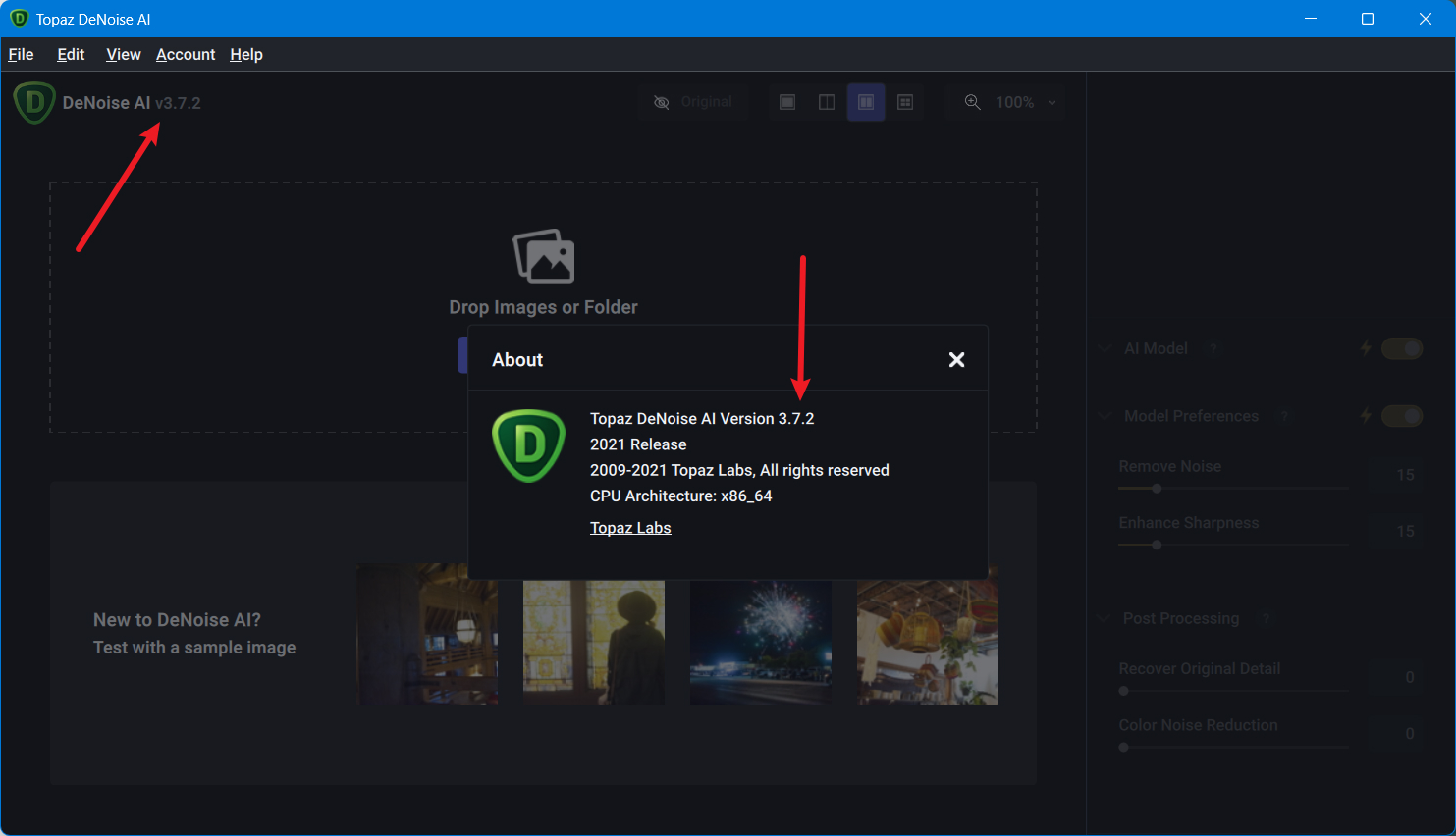Open the Help menu

(246, 54)
